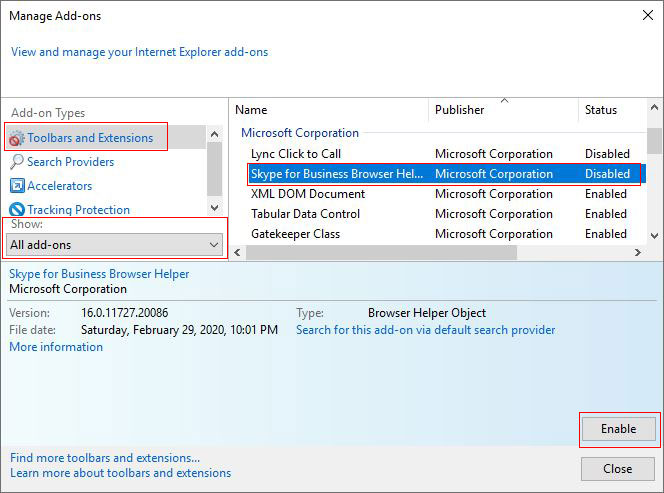Click Enabled status of XML DOM Document
664x493 pixels.
tap(606, 194)
